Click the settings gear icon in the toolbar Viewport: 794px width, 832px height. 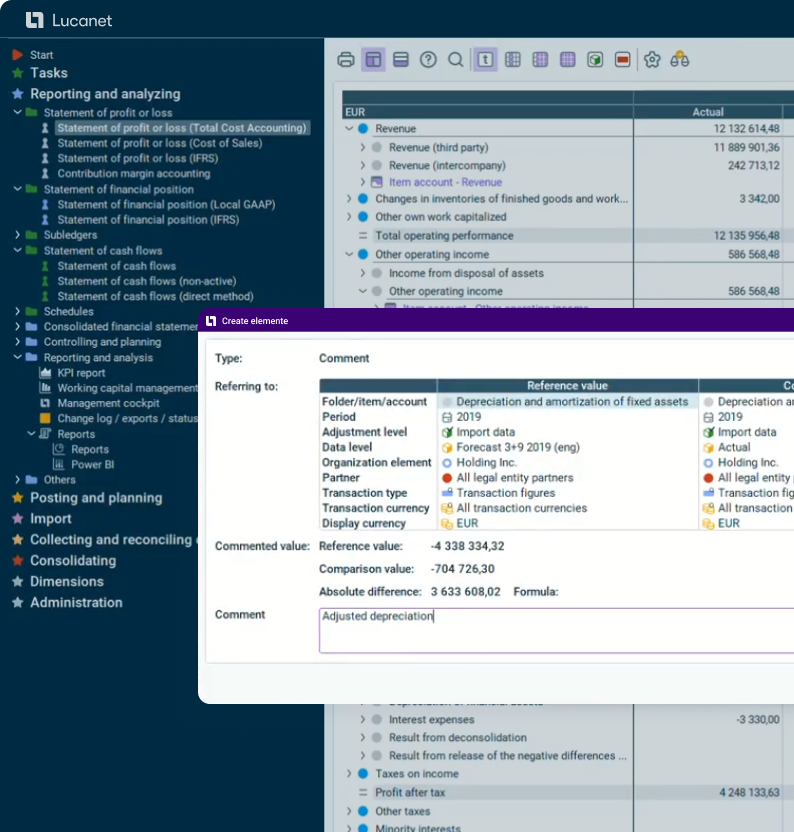(652, 60)
